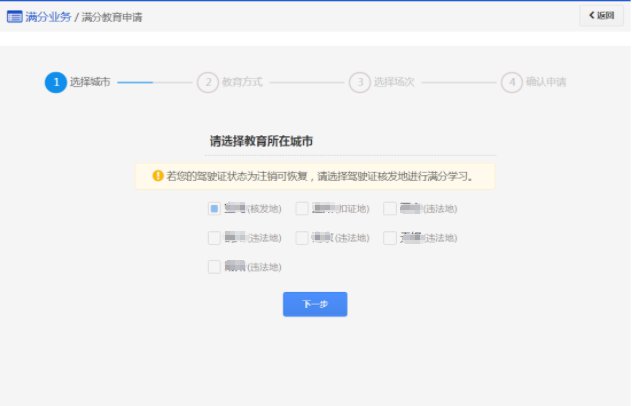Click the 教育方式 step label
Viewport: 632px width, 406px height.
(x=242, y=82)
